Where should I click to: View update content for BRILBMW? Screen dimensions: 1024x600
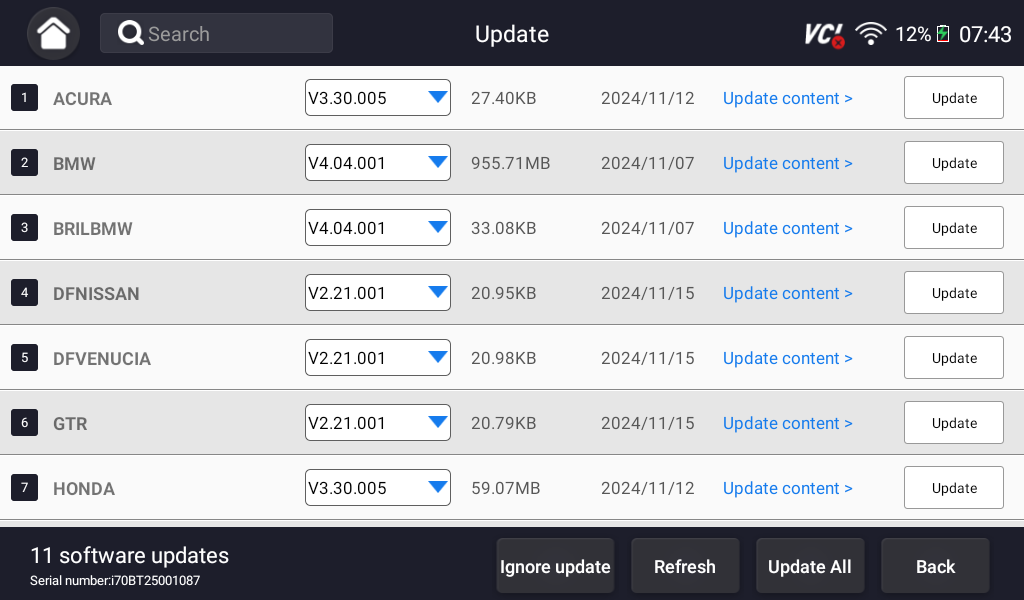pos(787,228)
